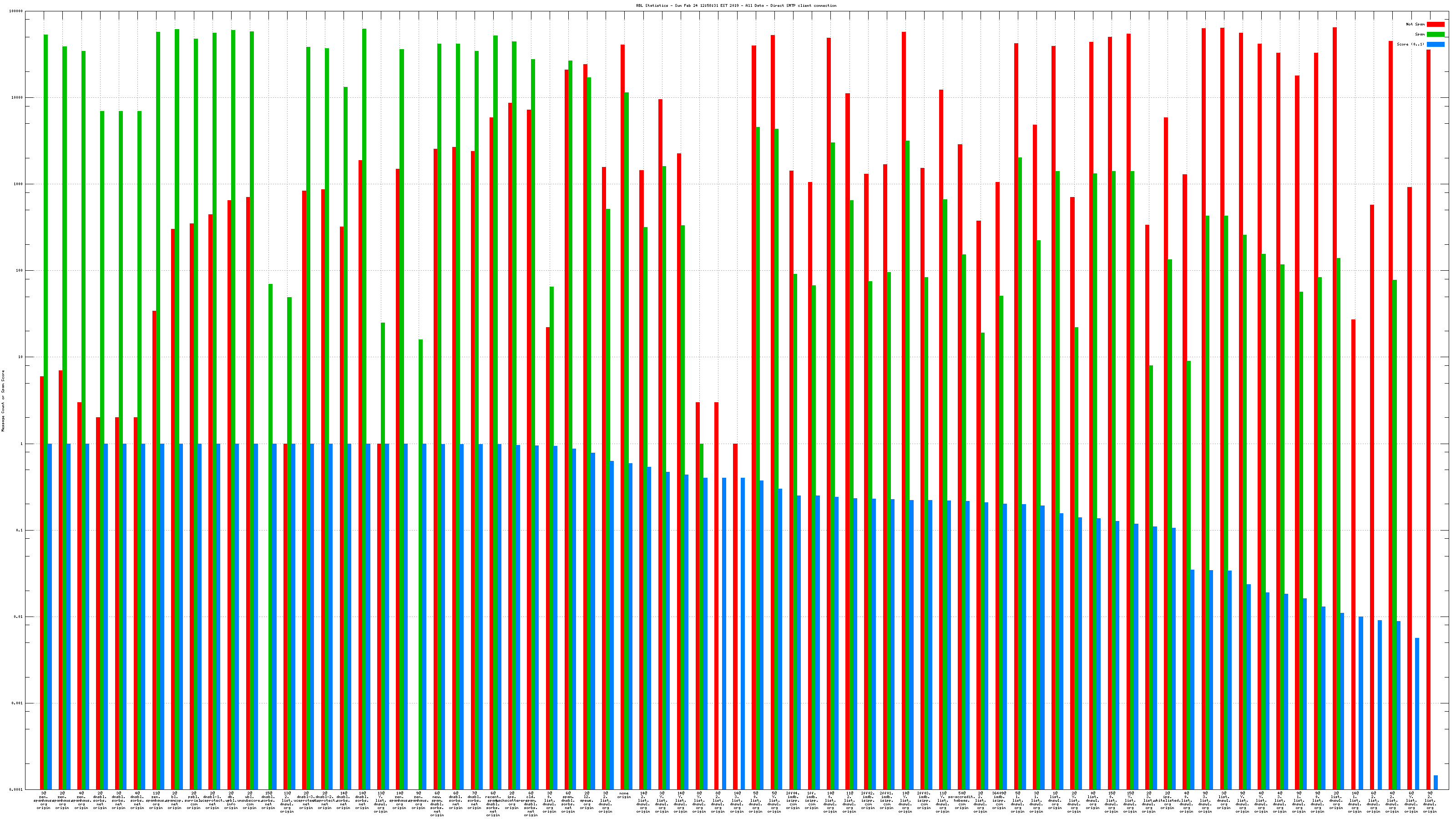Click the 0.0001 y-axis tick label
This screenshot has width=1456, height=819.
click(16, 789)
